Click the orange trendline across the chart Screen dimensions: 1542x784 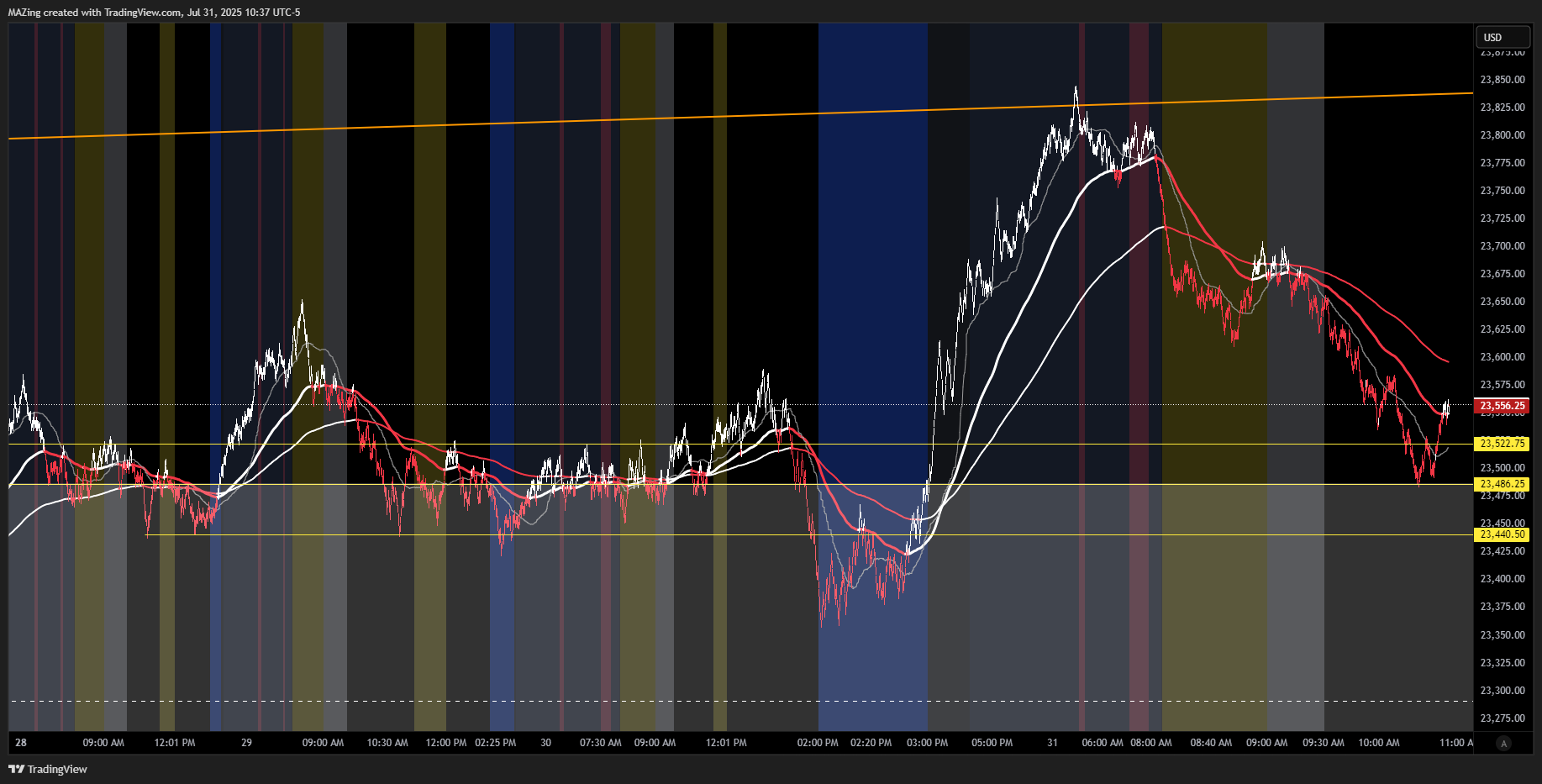tap(739, 115)
